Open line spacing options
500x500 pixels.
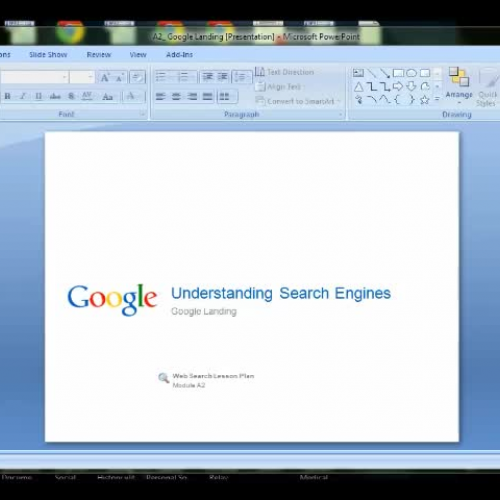pos(241,77)
